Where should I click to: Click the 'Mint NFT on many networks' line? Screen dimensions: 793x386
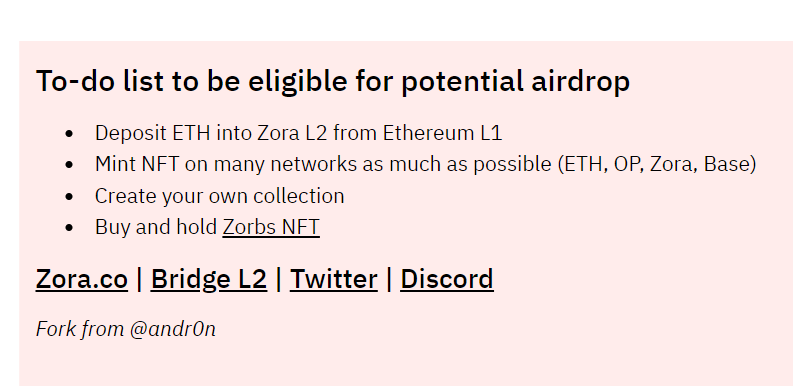click(x=425, y=164)
